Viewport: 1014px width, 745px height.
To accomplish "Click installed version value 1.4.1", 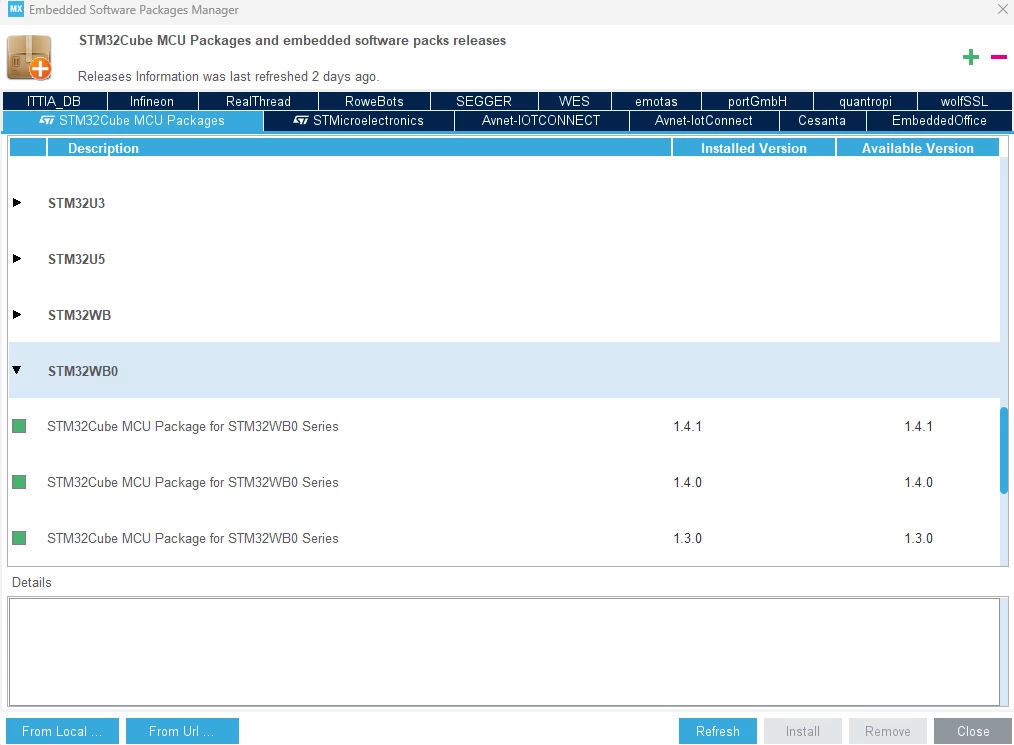I will [x=687, y=426].
